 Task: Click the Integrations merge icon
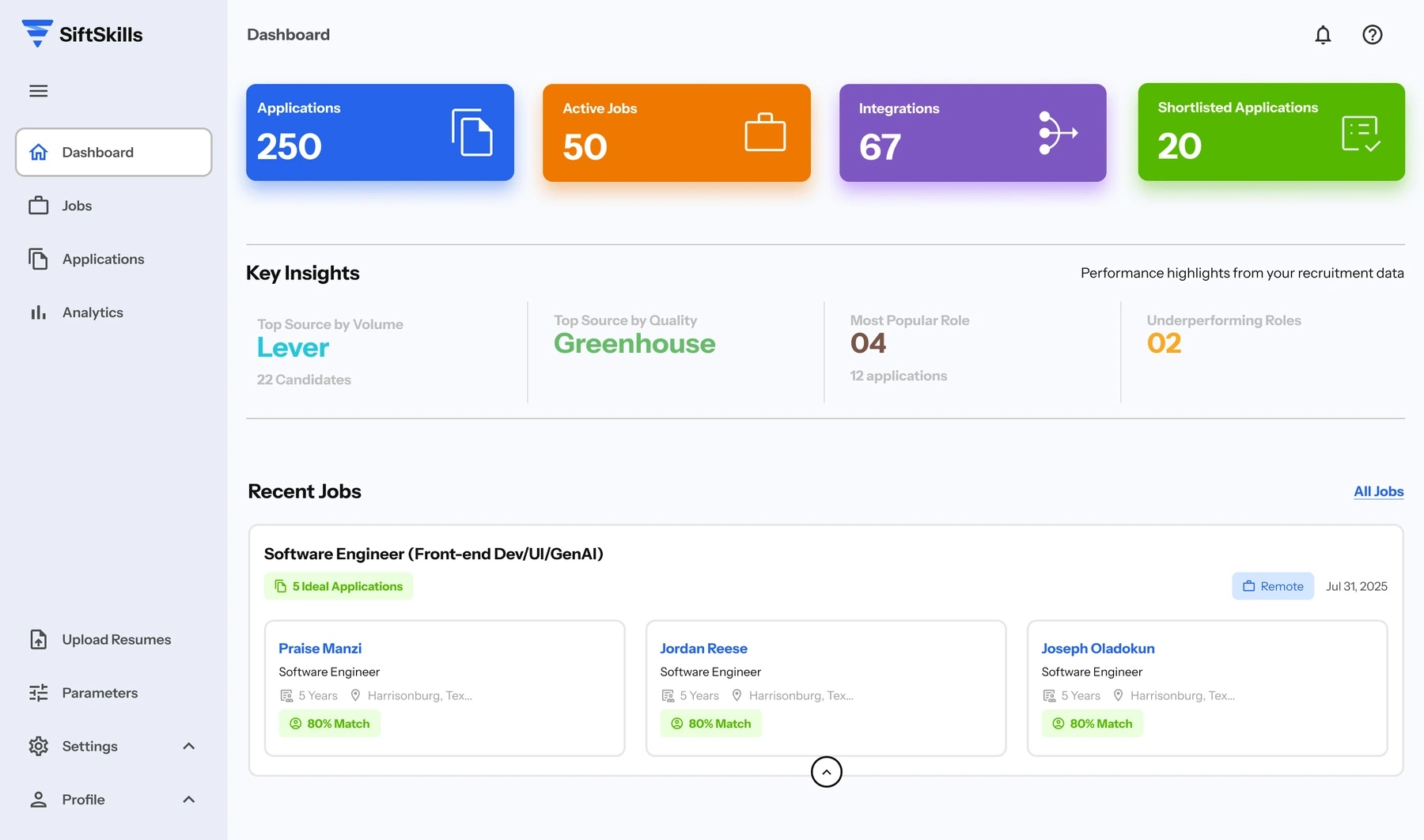pyautogui.click(x=1058, y=133)
